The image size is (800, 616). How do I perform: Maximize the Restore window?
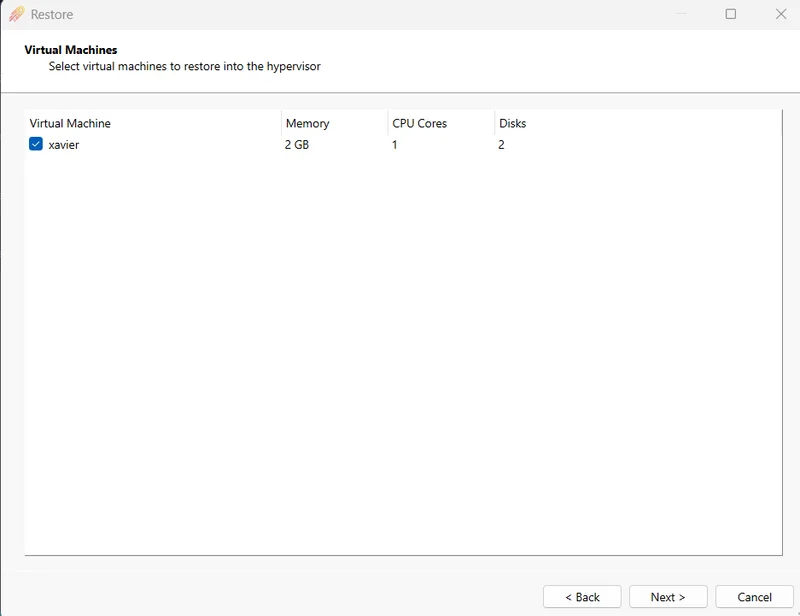tap(731, 14)
